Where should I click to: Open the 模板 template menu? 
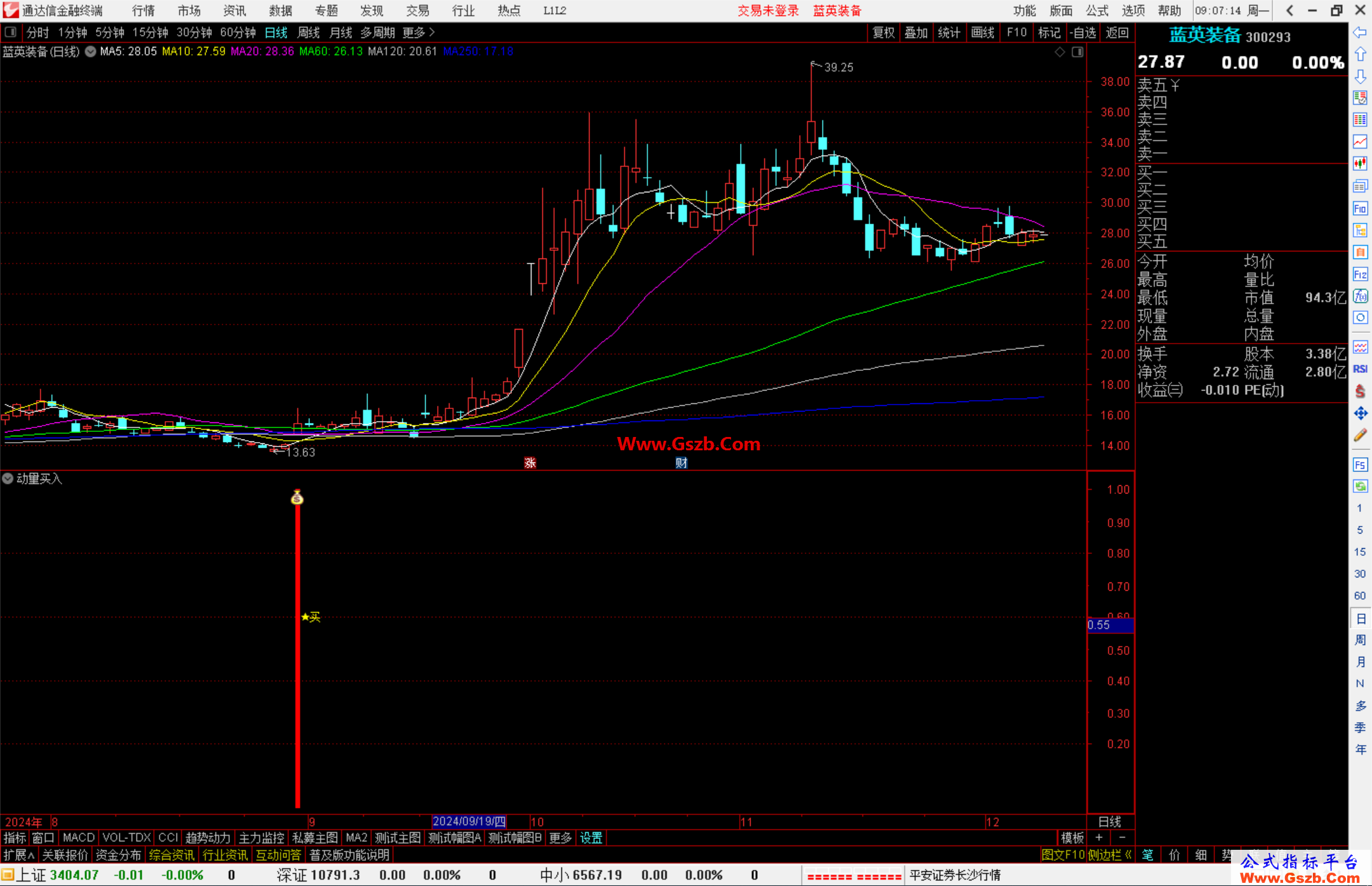coord(1072,838)
